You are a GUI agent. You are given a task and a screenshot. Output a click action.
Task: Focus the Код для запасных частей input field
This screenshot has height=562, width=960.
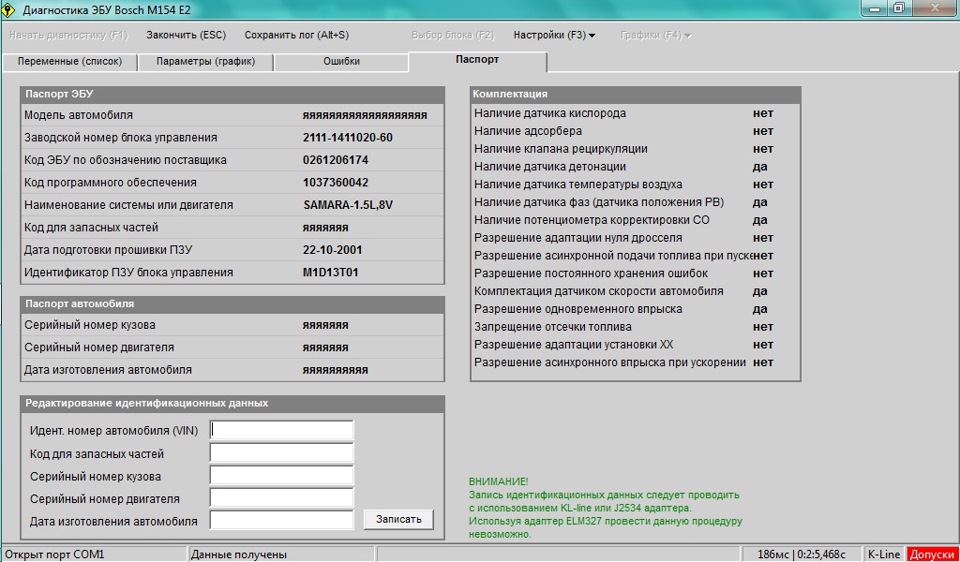pos(282,453)
